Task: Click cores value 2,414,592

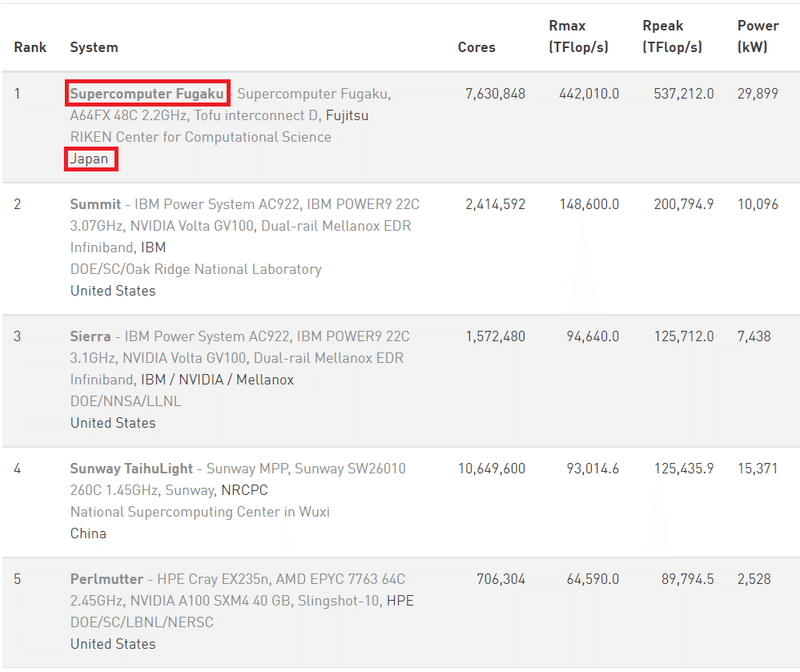Action: [495, 205]
